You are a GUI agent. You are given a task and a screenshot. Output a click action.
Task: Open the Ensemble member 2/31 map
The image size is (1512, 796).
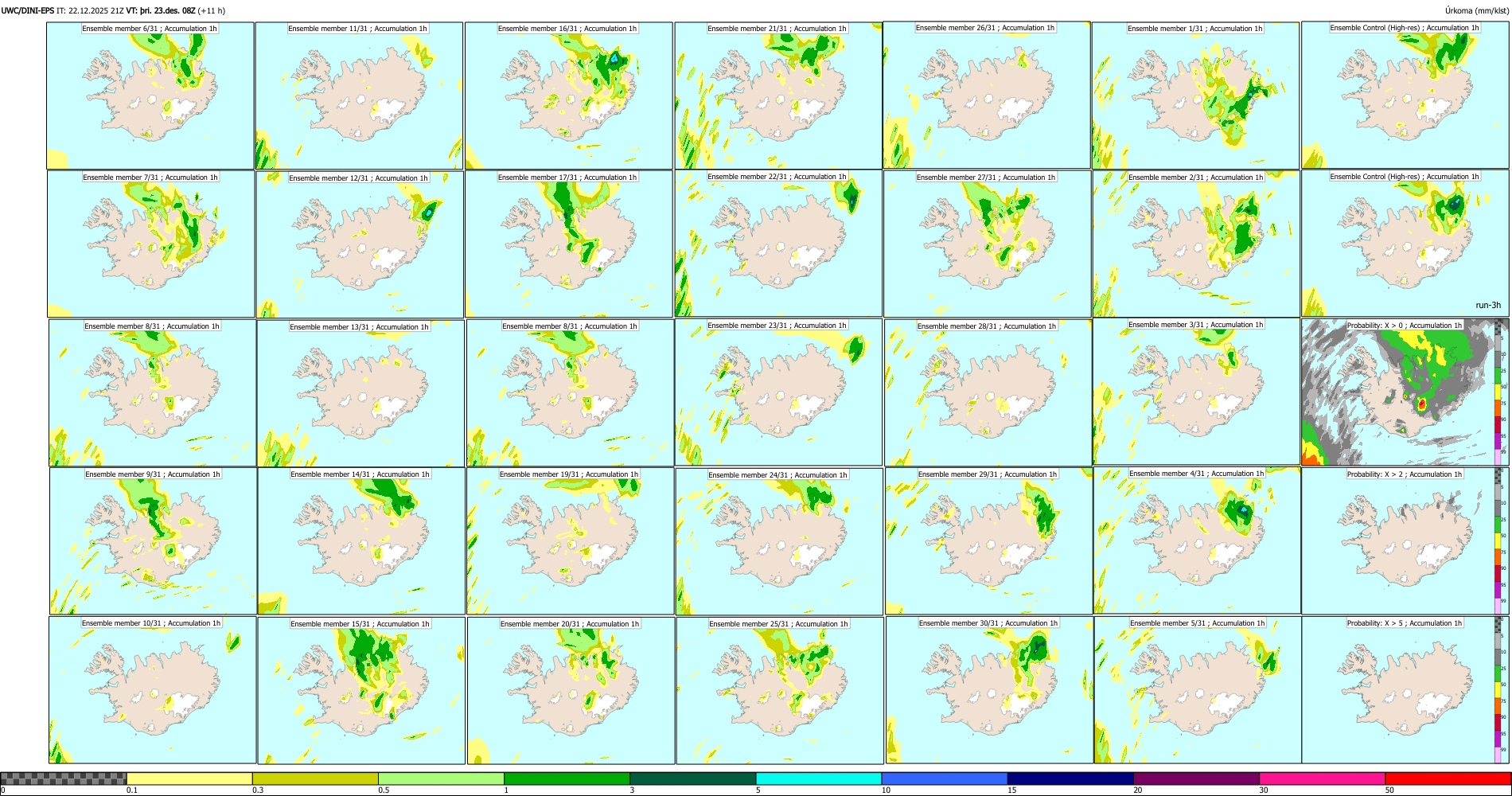(x=1197, y=244)
